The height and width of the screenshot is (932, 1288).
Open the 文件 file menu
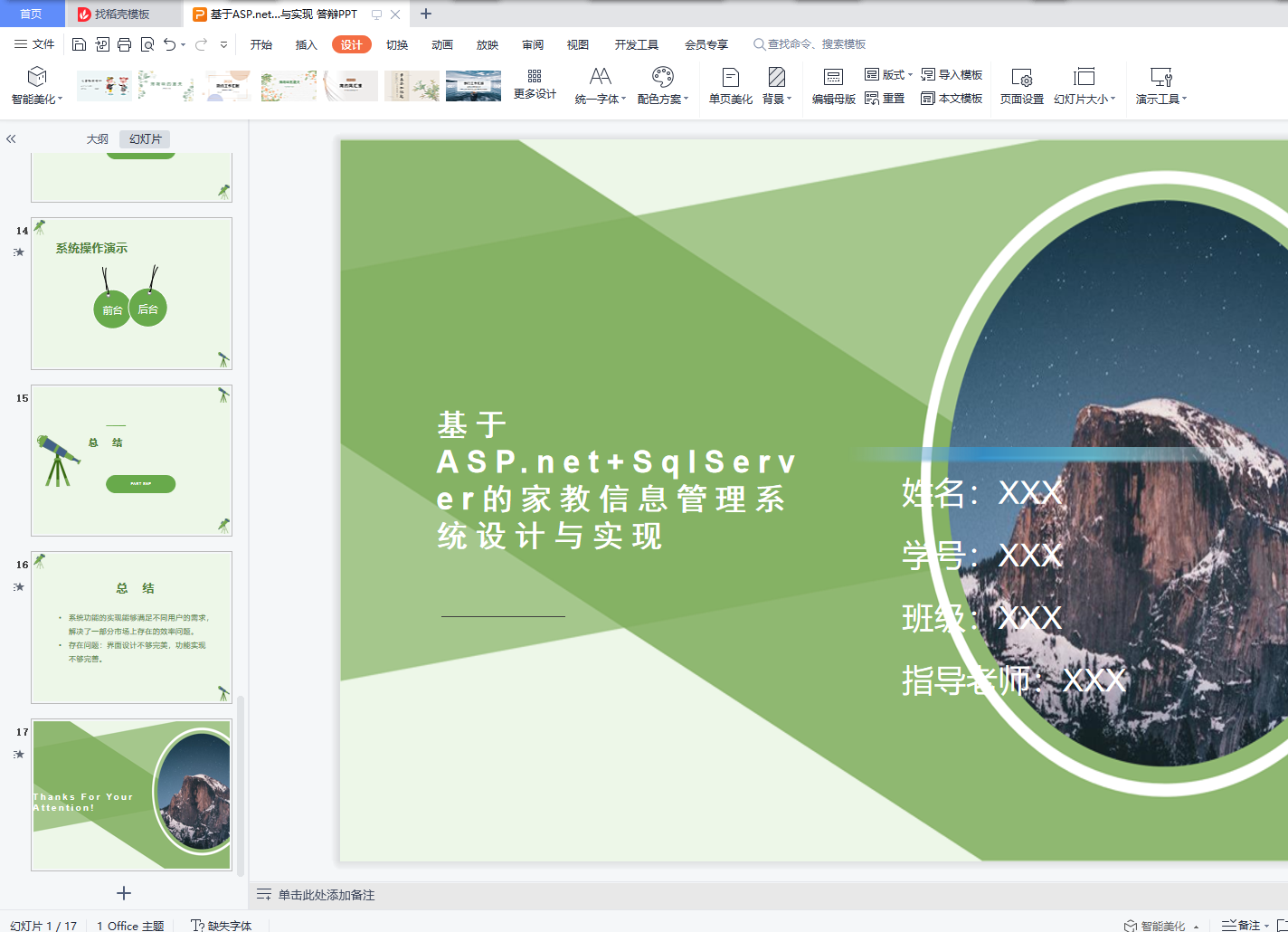click(x=34, y=44)
